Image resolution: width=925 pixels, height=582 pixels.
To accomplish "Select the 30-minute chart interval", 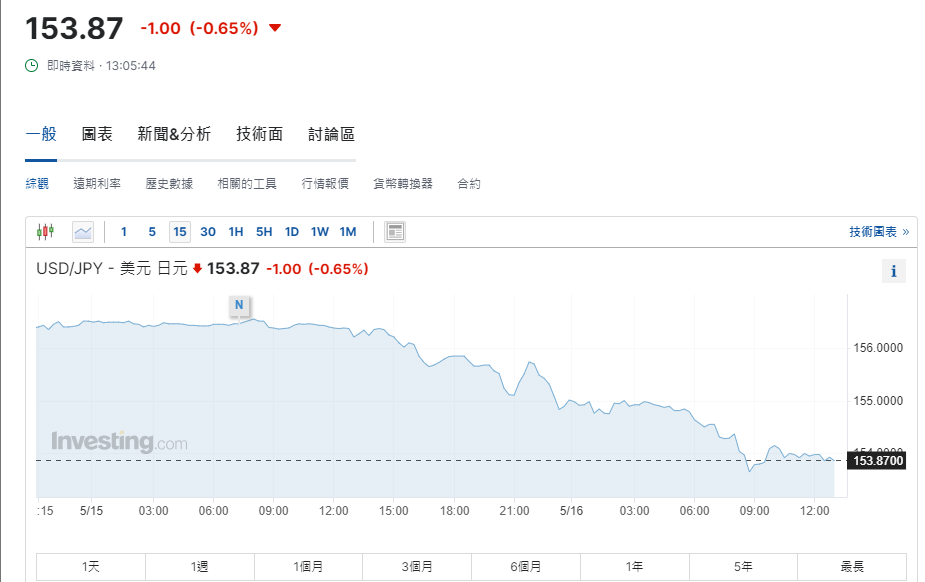I will (208, 232).
